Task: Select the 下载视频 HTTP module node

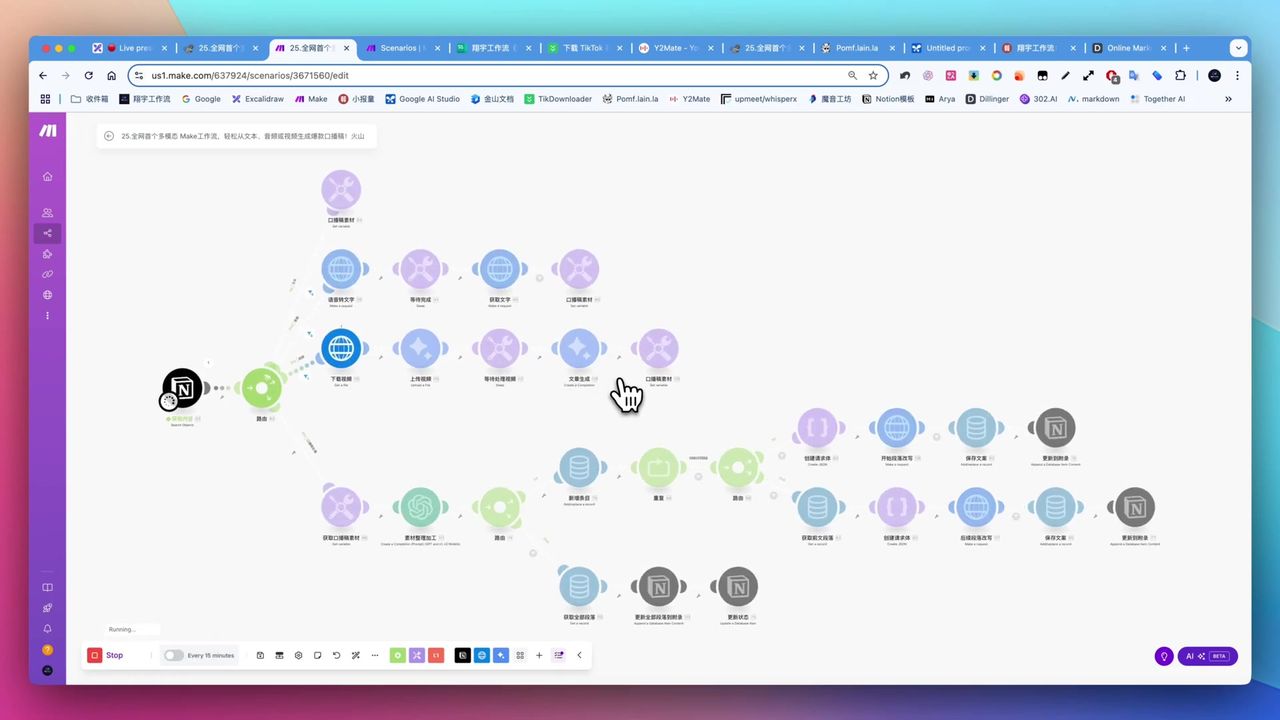Action: coord(341,349)
